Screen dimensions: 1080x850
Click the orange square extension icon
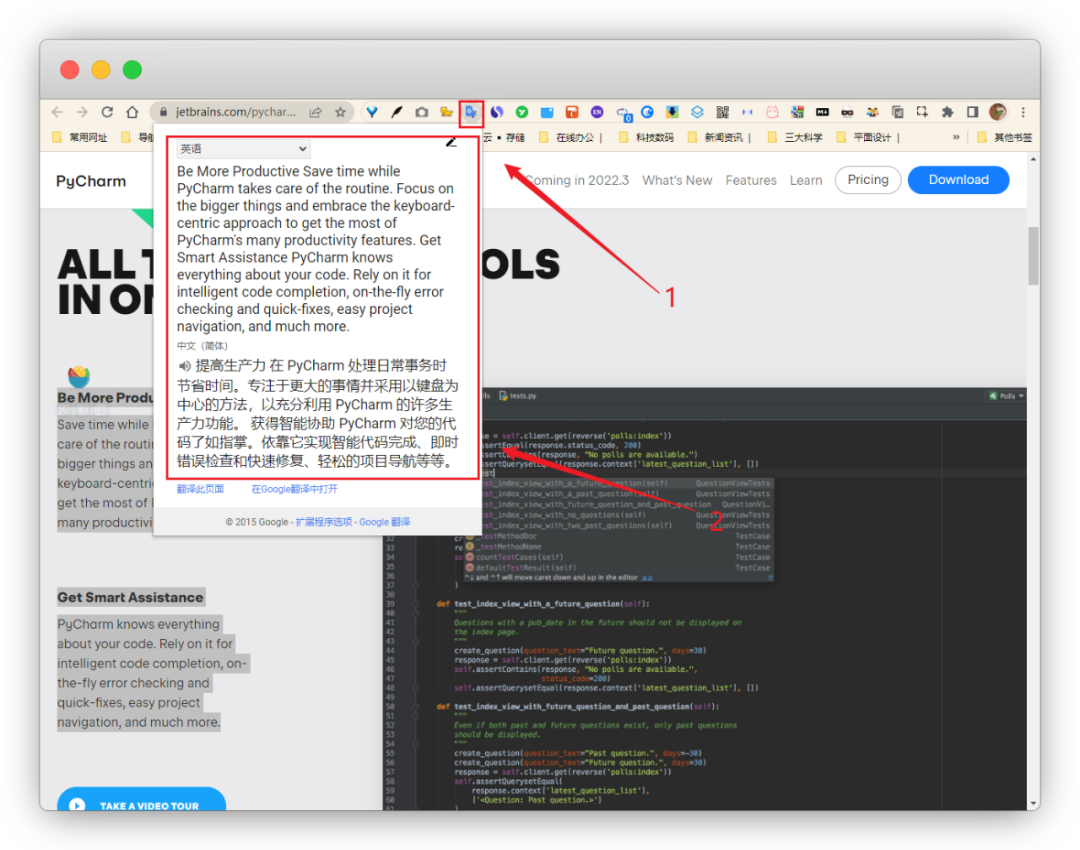click(572, 112)
